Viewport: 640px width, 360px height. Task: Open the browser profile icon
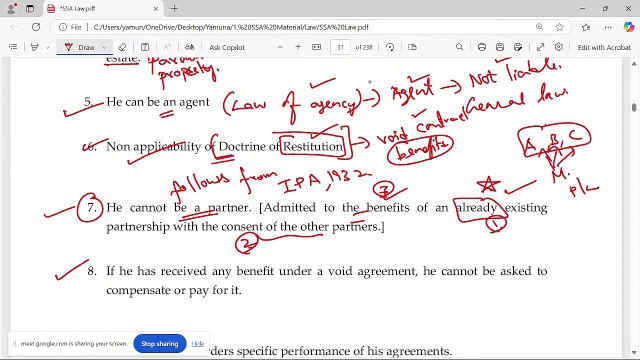click(11, 8)
